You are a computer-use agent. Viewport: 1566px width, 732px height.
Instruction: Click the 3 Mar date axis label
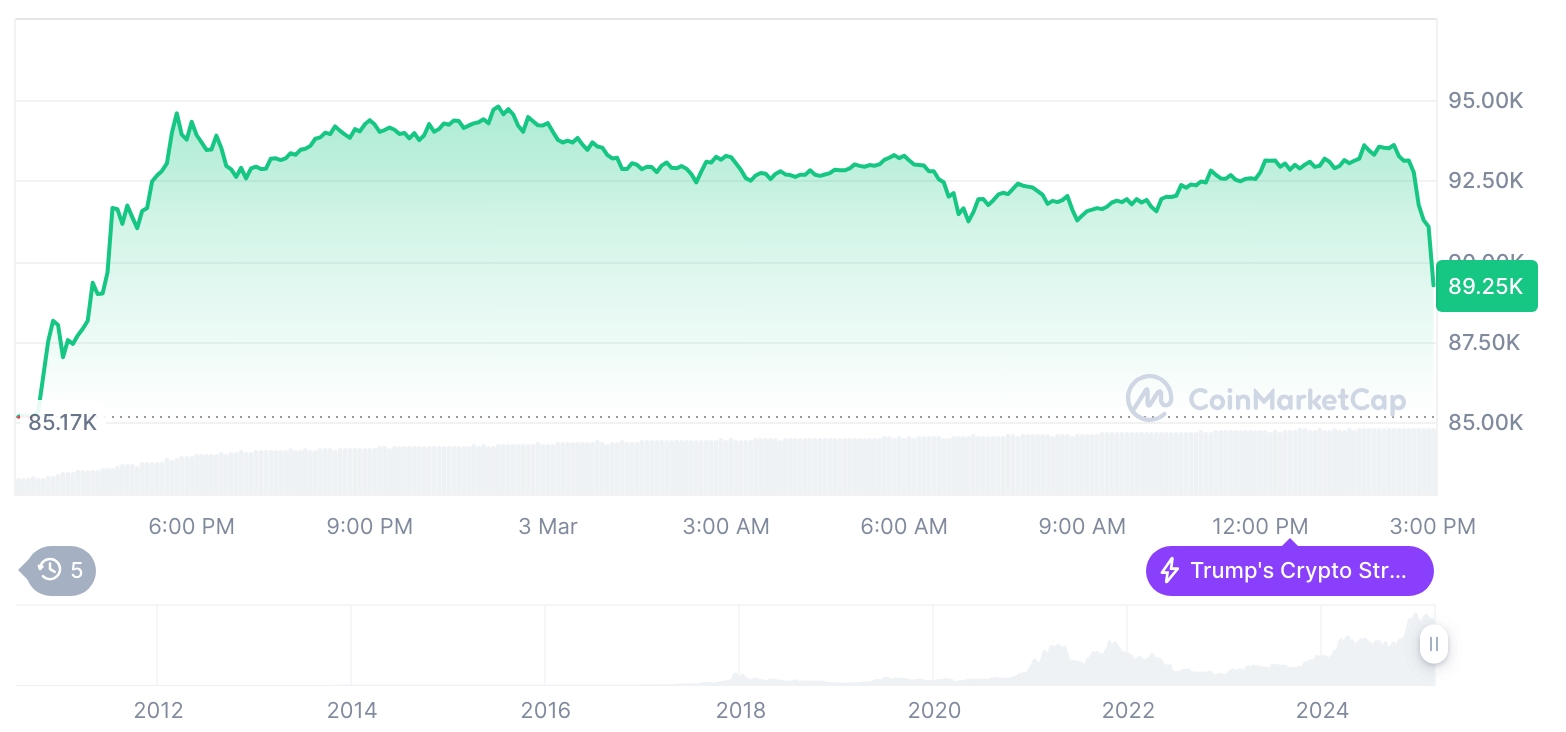pos(548,526)
